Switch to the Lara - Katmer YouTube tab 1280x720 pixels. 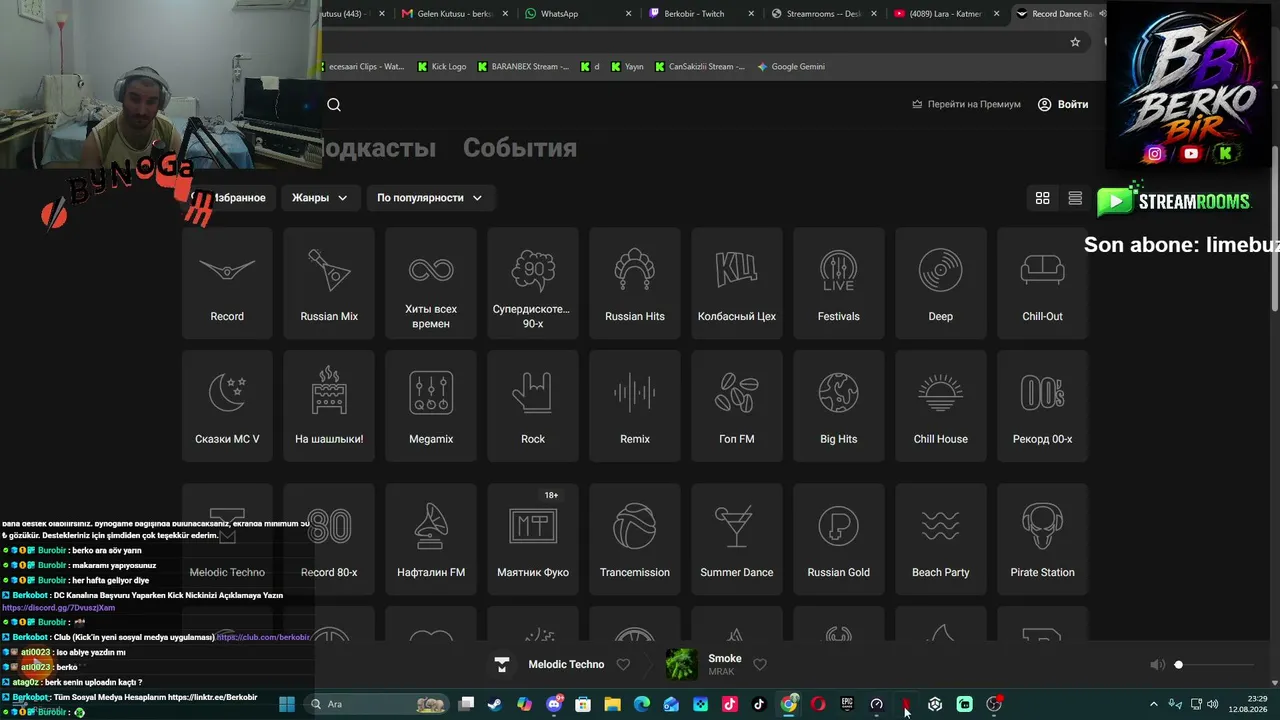[x=945, y=14]
